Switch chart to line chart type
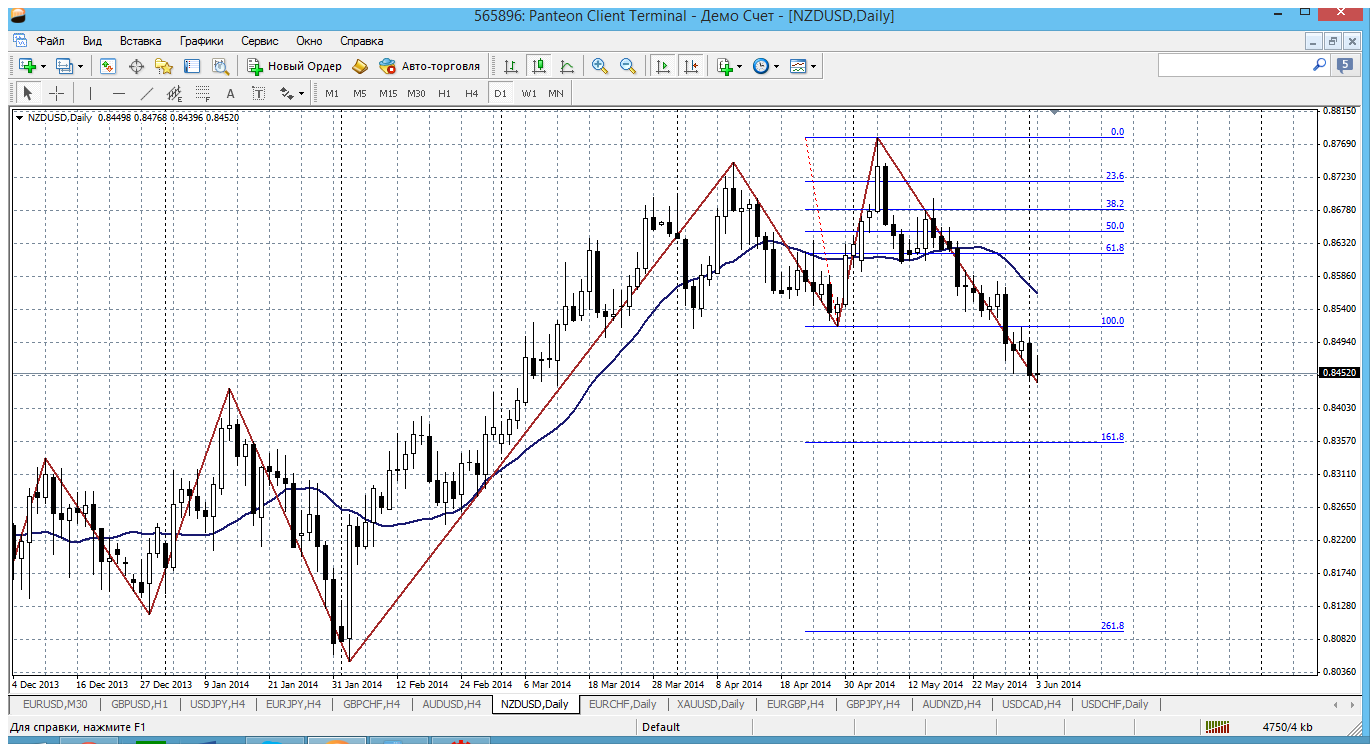This screenshot has width=1370, height=744. click(567, 66)
